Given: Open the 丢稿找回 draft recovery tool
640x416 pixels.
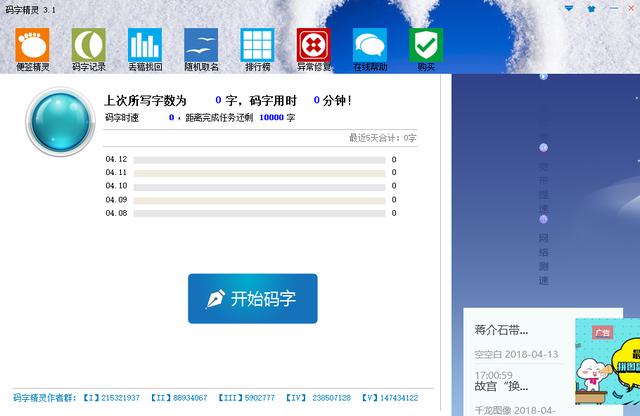Looking at the screenshot, I should [145, 49].
